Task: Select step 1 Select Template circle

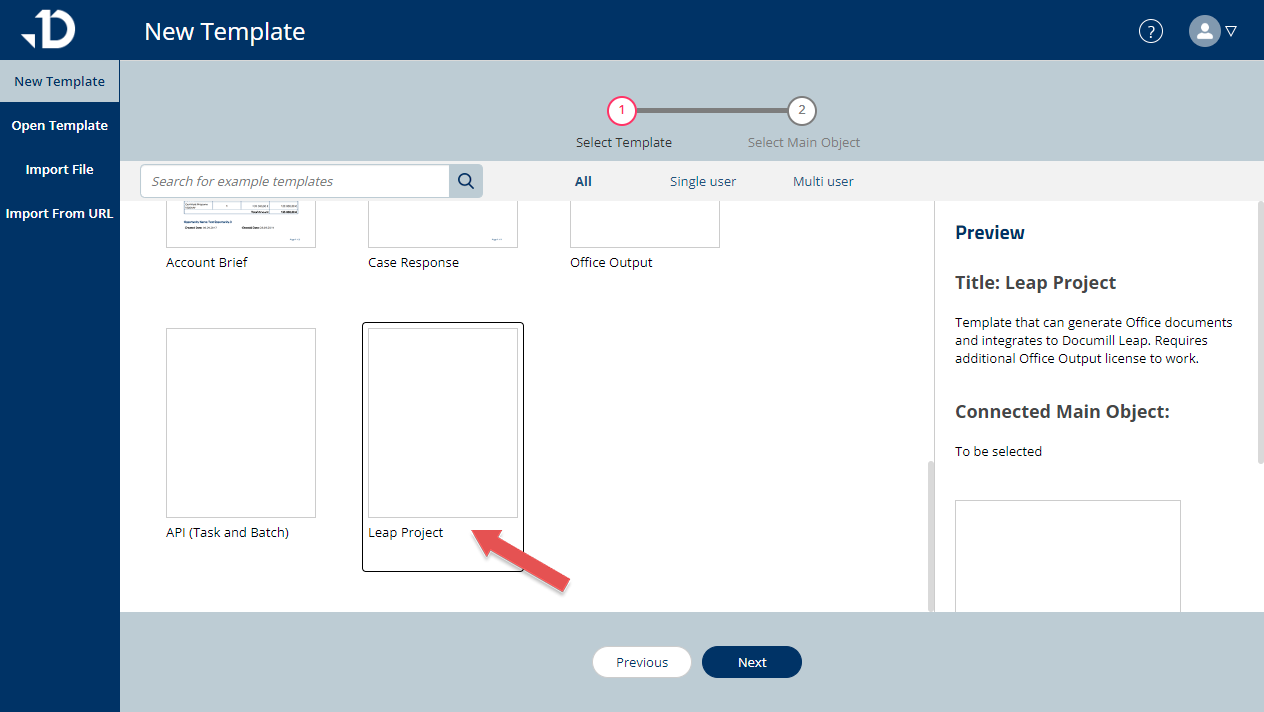Action: [x=622, y=111]
